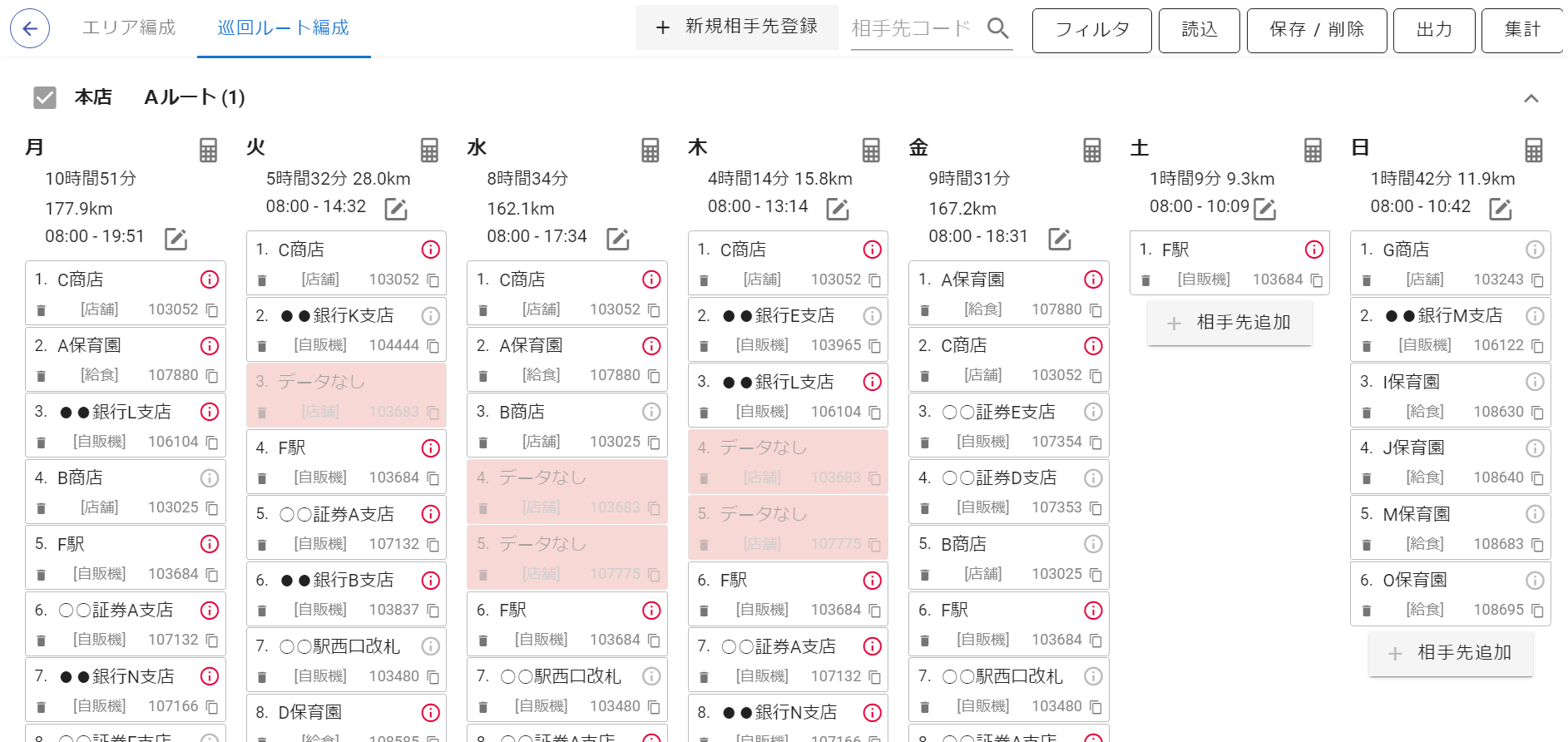Show info for Sunday J保育園
Image resolution: width=1568 pixels, height=742 pixels.
[1535, 448]
